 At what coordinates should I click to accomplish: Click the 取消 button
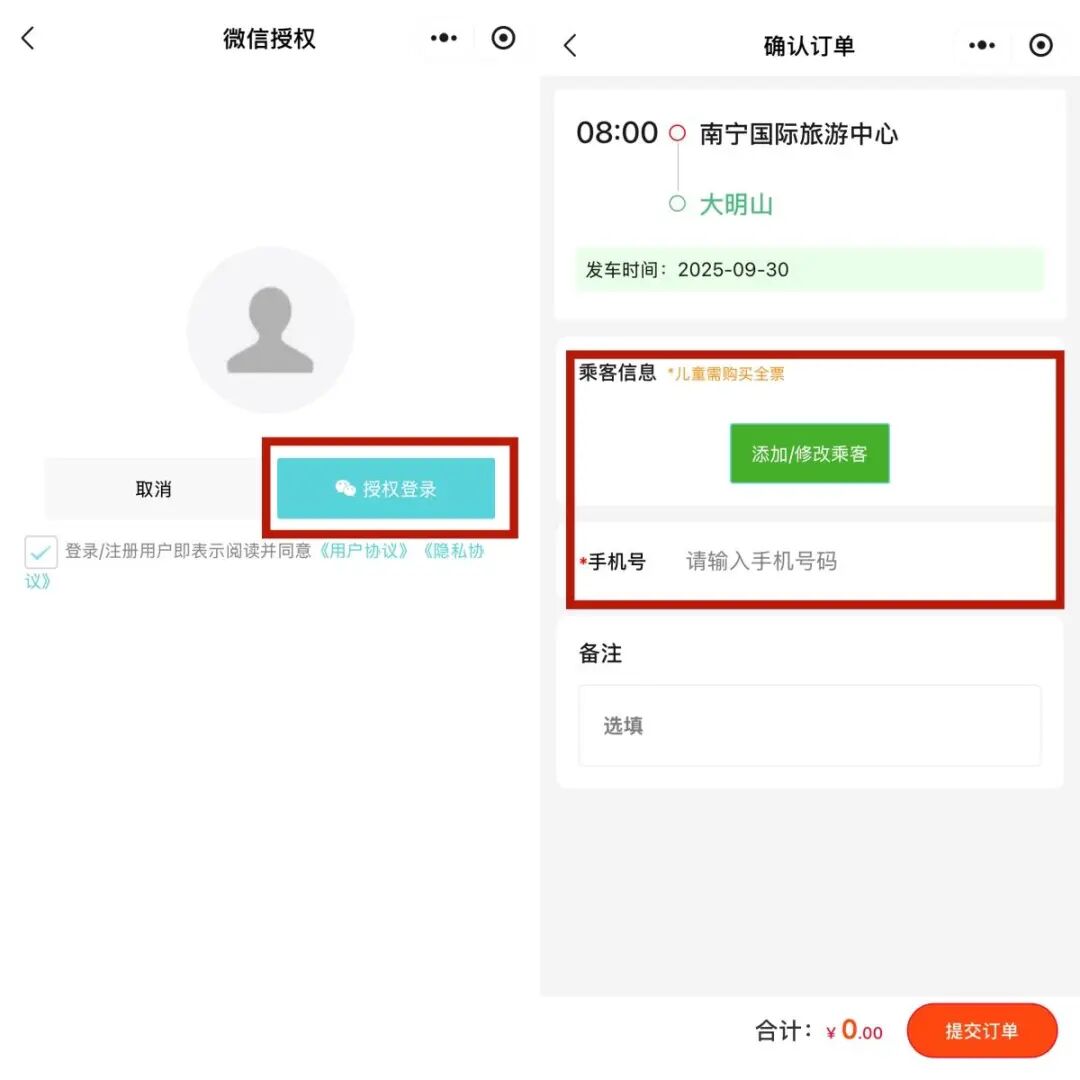[154, 489]
